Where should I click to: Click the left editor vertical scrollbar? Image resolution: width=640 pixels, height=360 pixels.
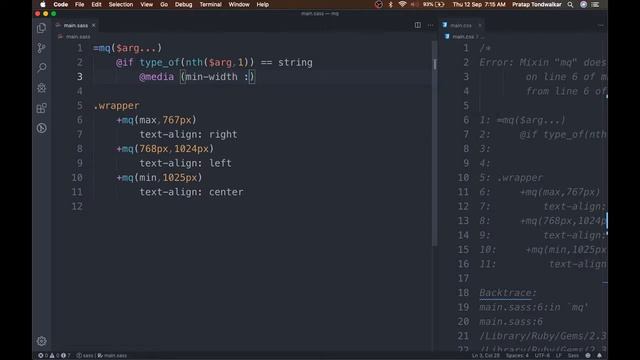point(435,143)
